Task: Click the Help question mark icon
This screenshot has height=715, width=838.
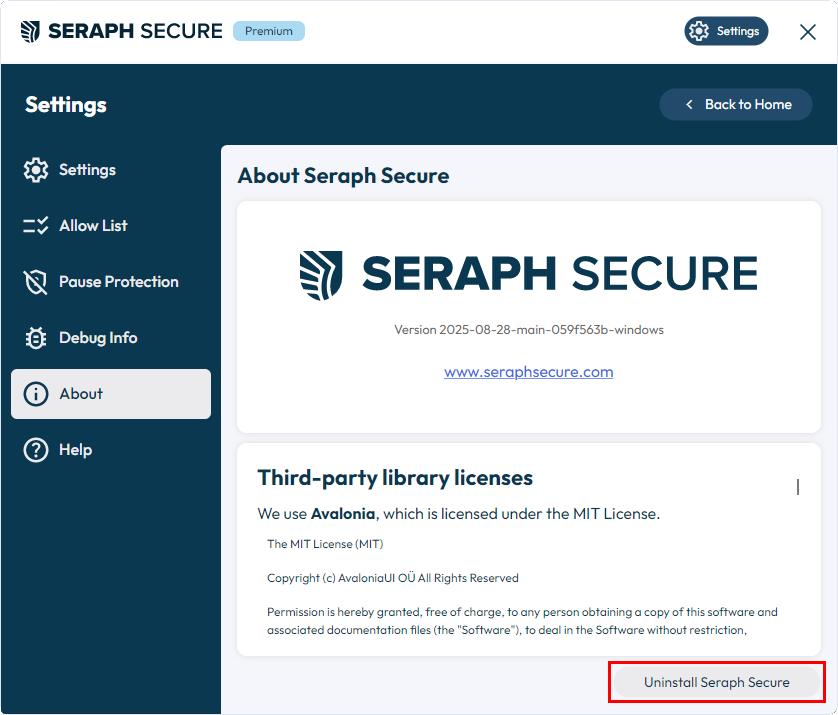Action: (x=36, y=450)
